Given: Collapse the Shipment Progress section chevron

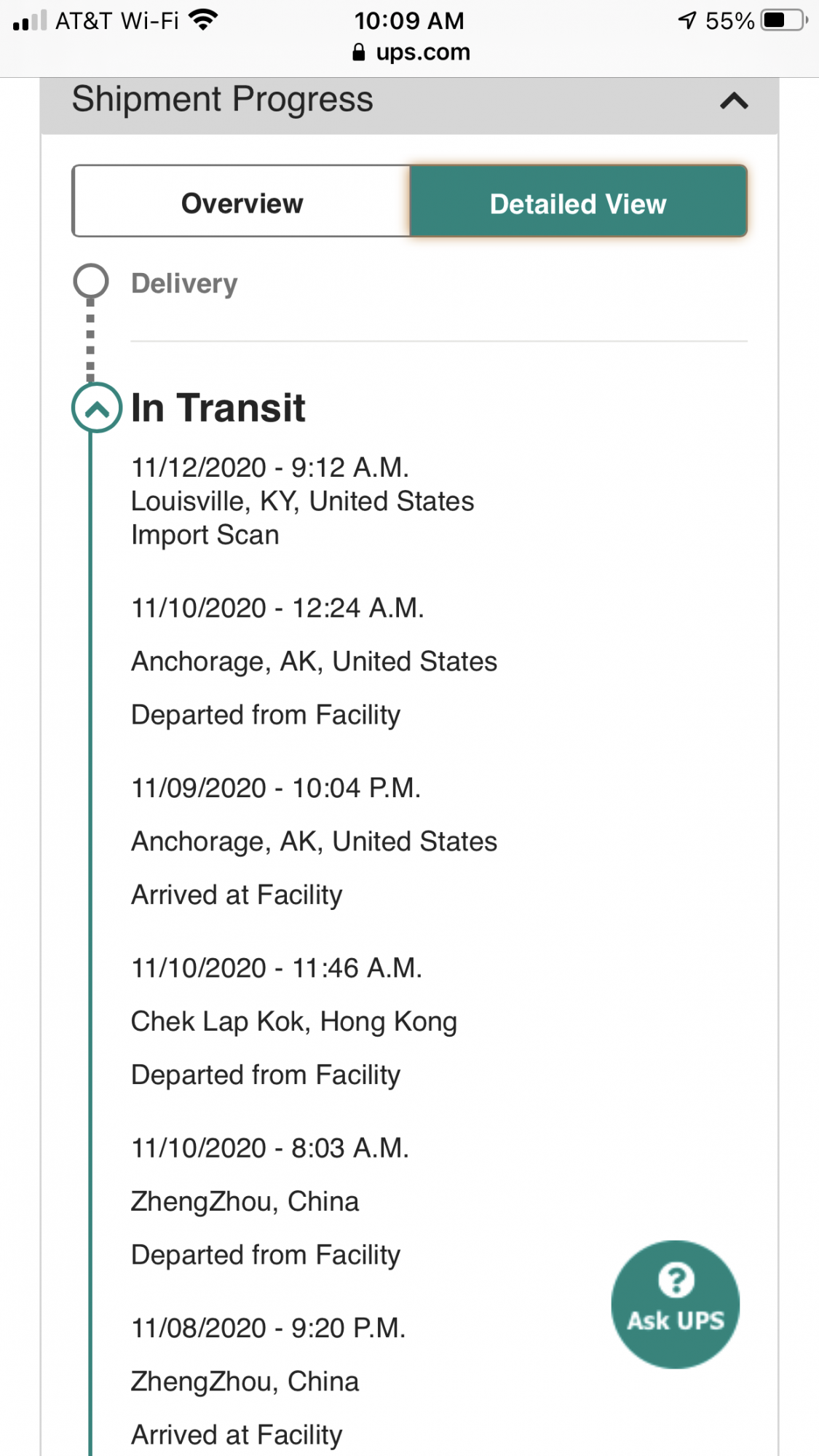Looking at the screenshot, I should tap(734, 100).
